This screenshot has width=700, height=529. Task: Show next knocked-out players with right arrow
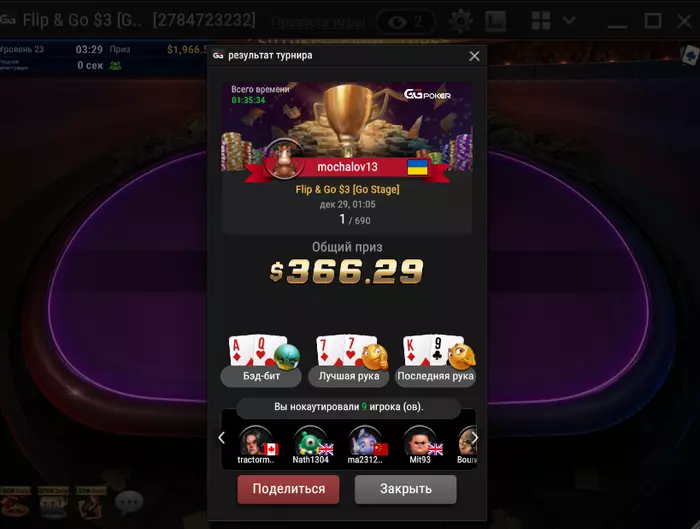[475, 438]
